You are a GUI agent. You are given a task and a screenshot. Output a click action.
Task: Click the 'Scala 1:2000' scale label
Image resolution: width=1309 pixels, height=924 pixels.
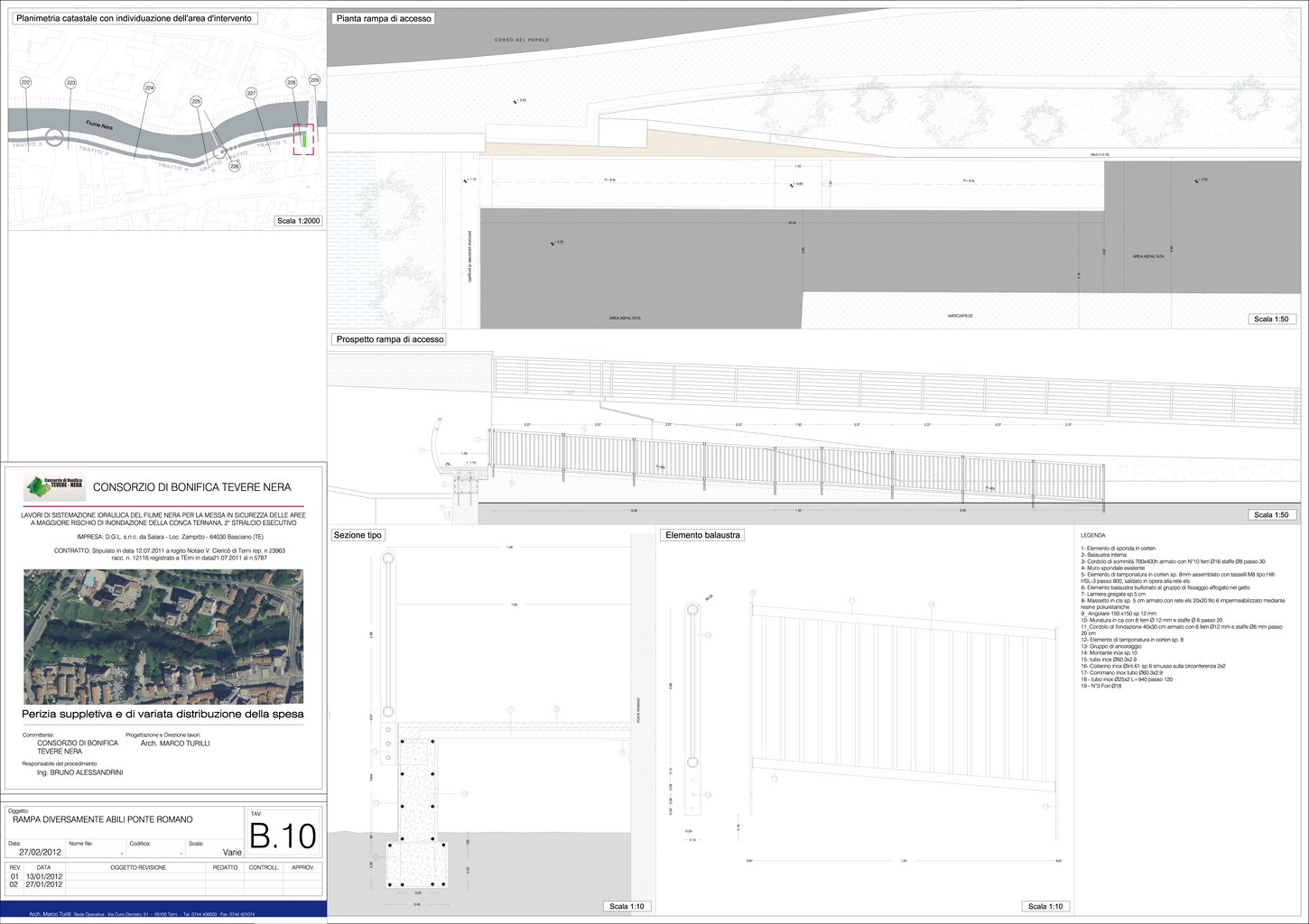pos(299,221)
